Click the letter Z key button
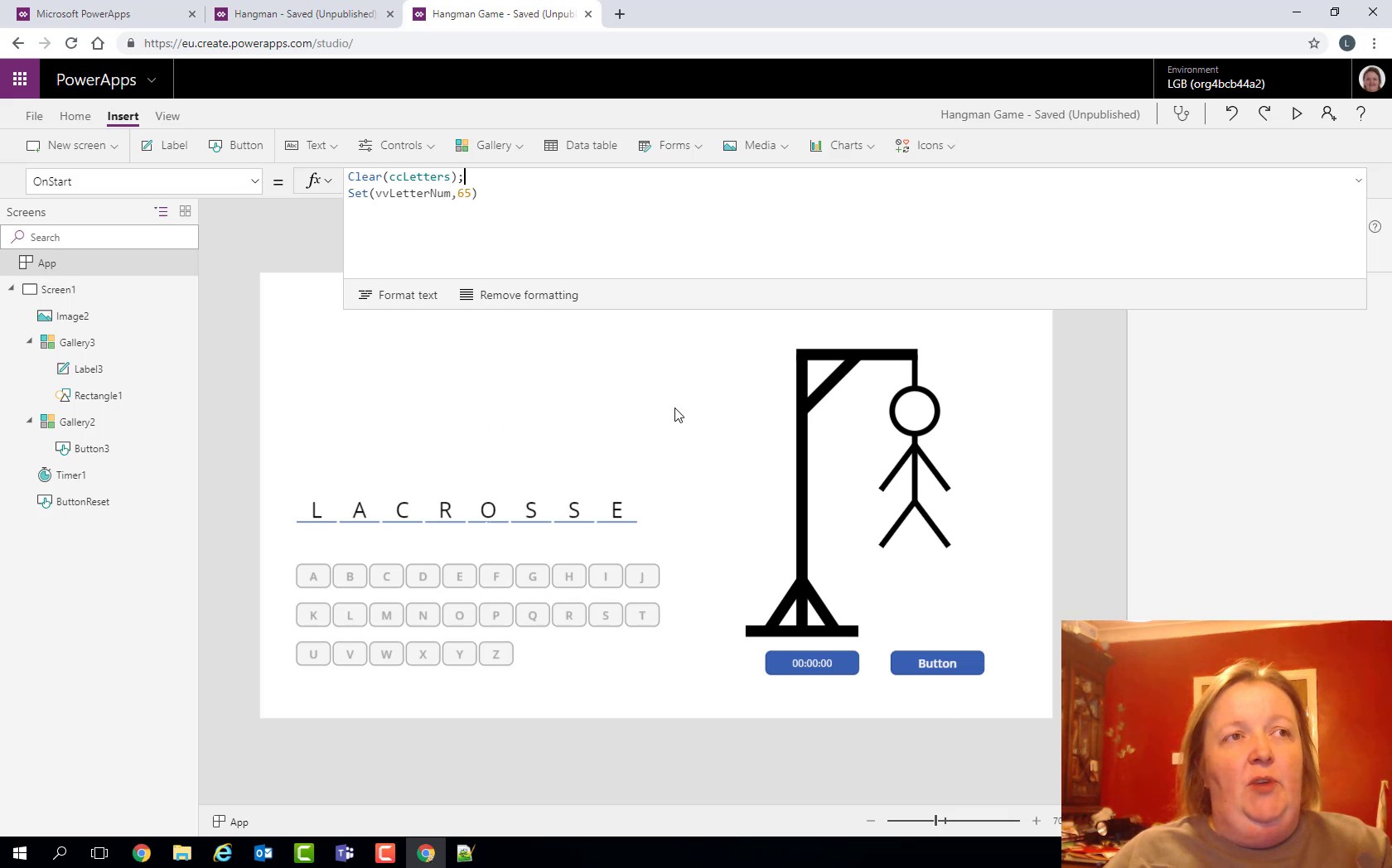 tap(496, 654)
